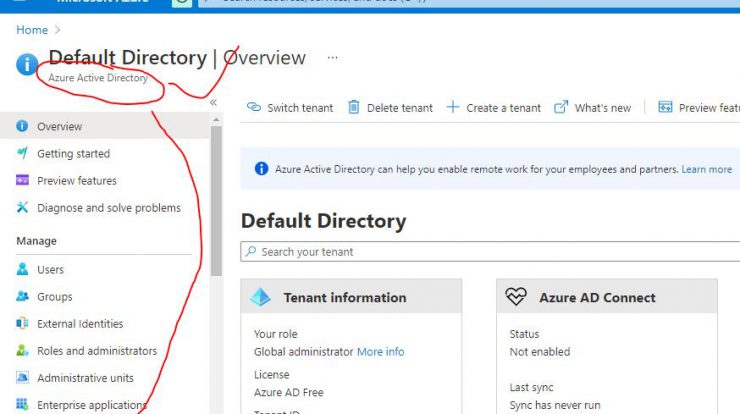Click the Switch tenant icon
This screenshot has height=414, width=740.
pos(254,107)
